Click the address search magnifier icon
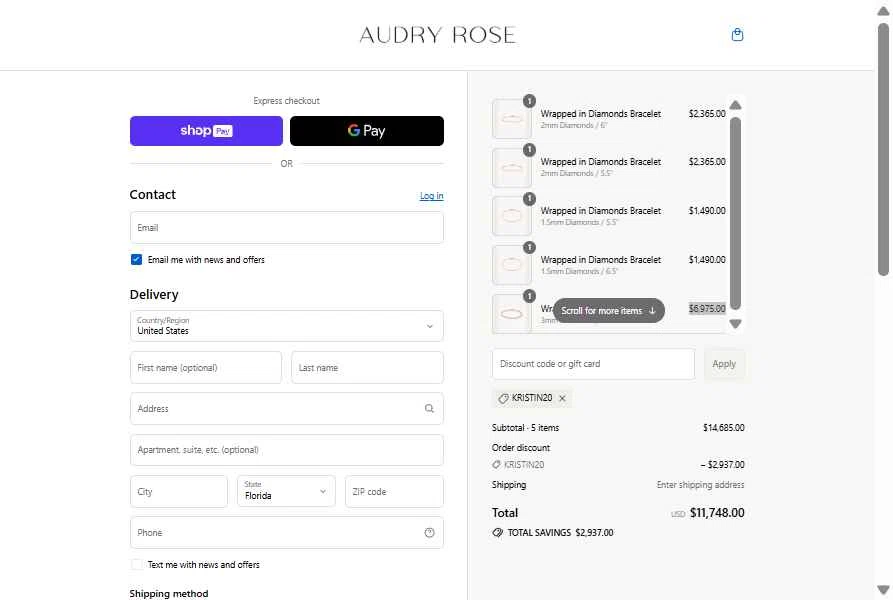Image resolution: width=893 pixels, height=600 pixels. click(429, 408)
